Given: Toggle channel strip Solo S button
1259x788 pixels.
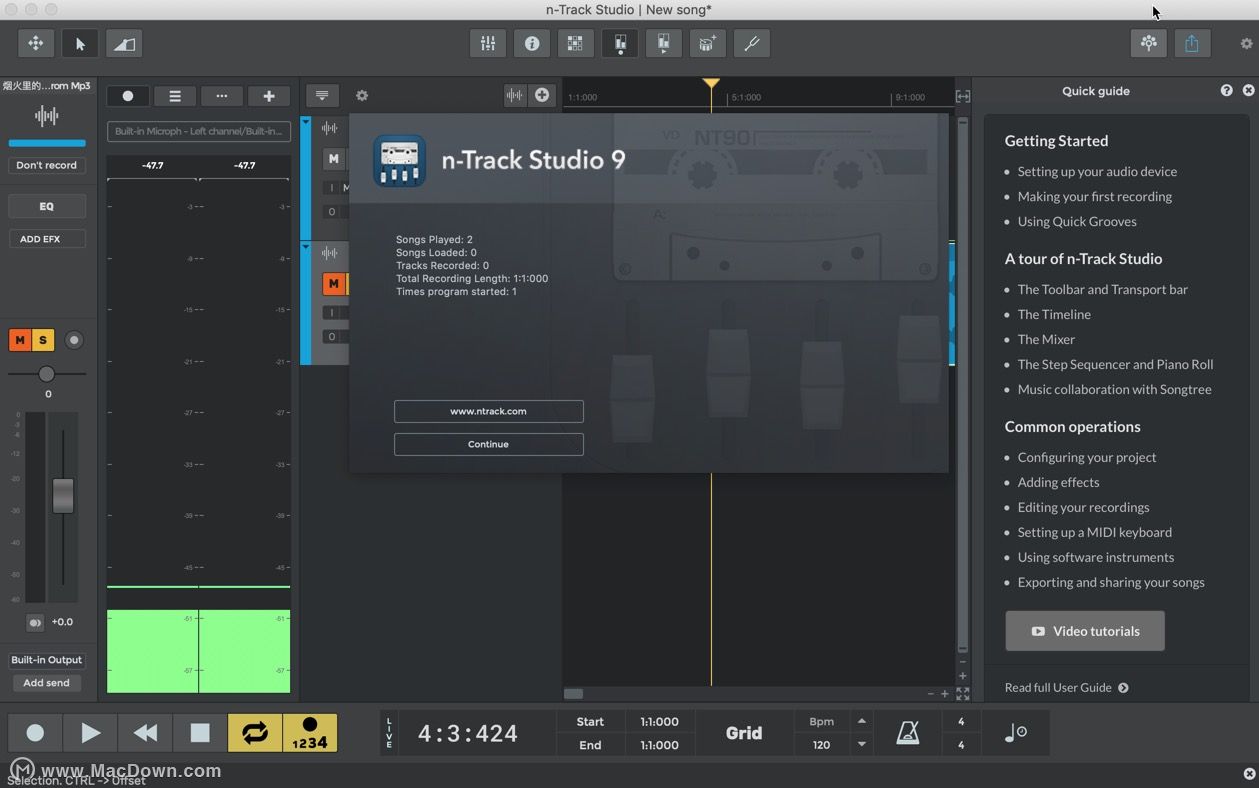Looking at the screenshot, I should [43, 340].
